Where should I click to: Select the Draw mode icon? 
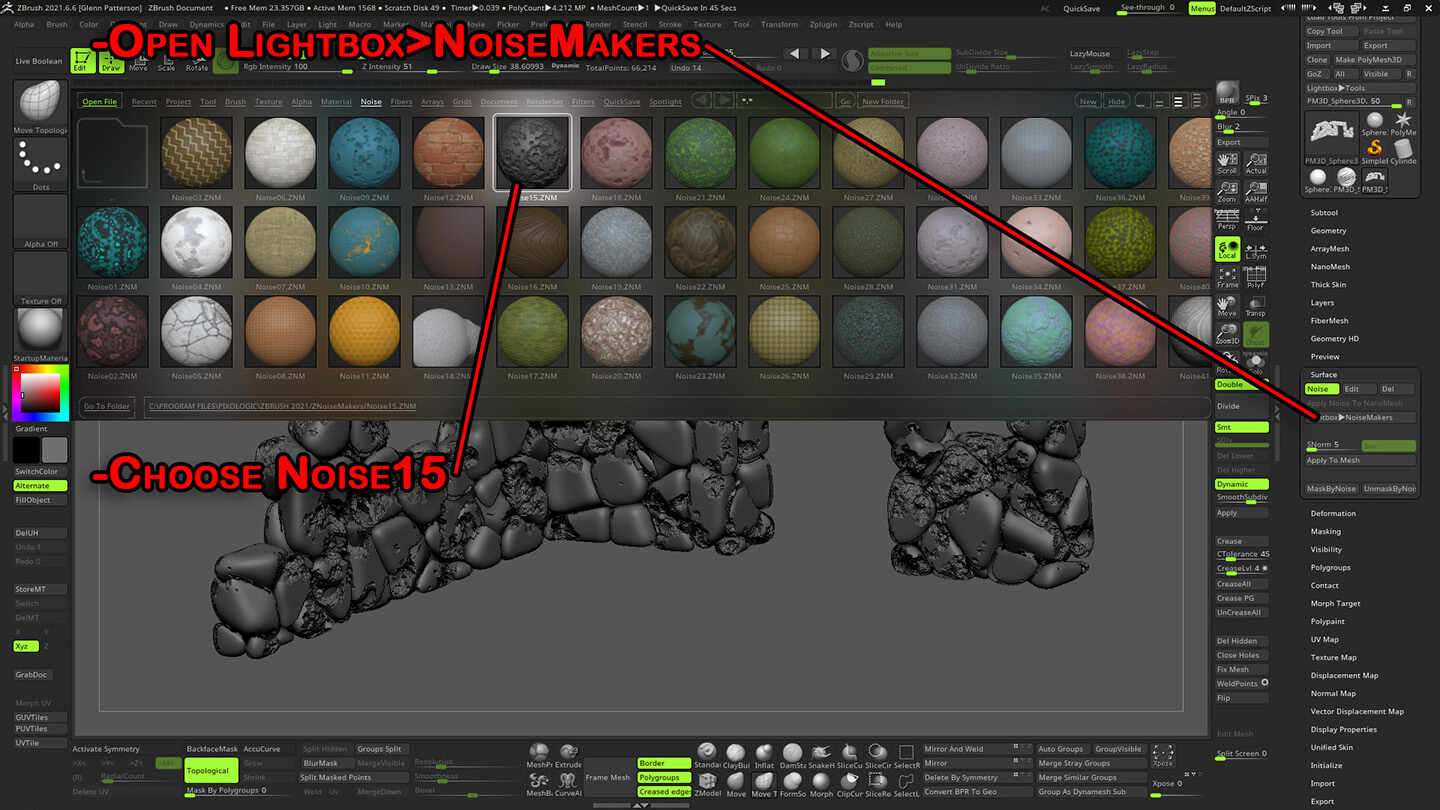click(112, 62)
